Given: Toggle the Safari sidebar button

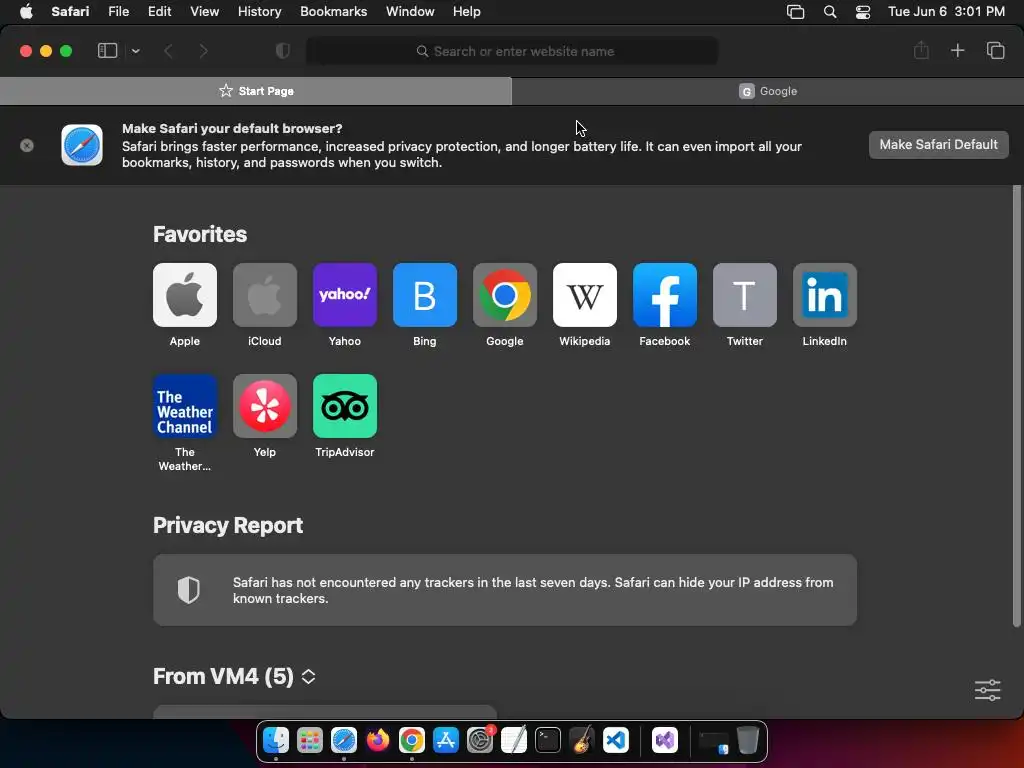Looking at the screenshot, I should point(107,51).
